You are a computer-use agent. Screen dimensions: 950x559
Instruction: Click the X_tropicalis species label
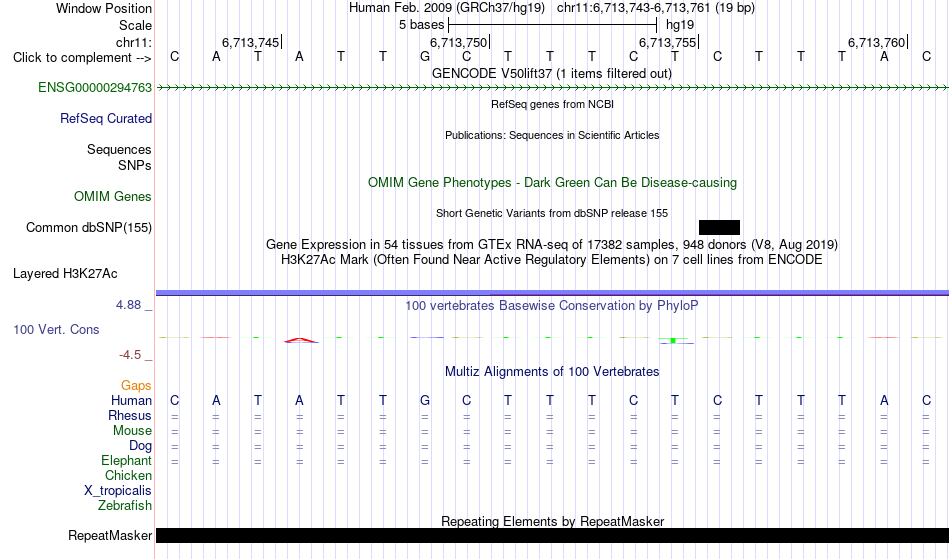[x=118, y=491]
